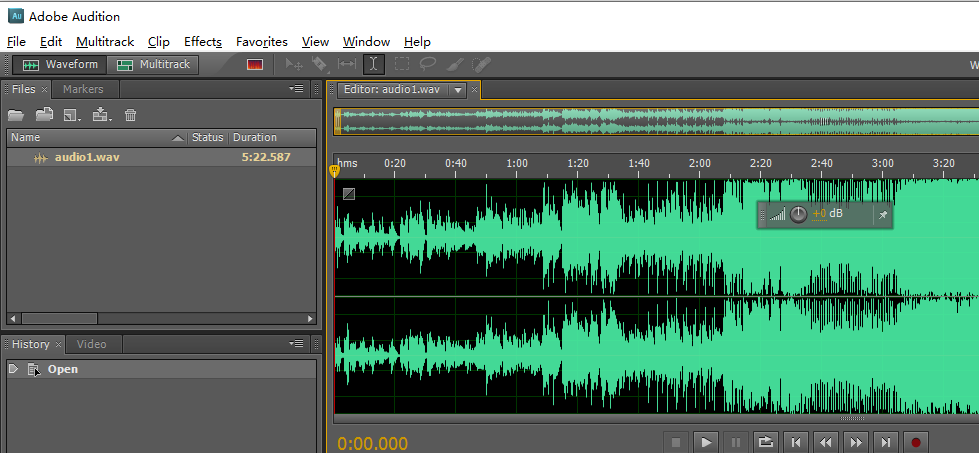
Task: Open the History panel options menu
Action: pos(296,343)
